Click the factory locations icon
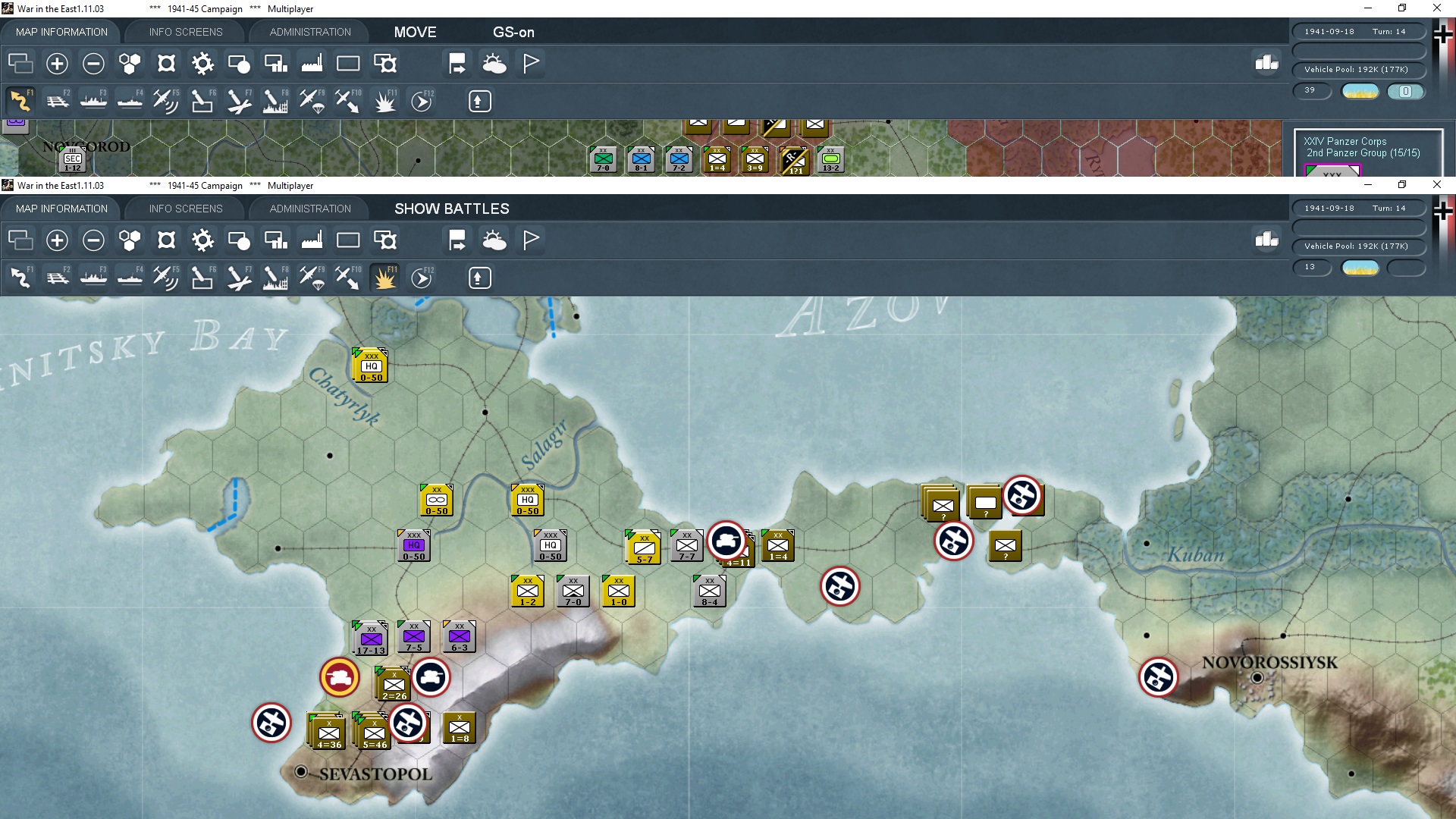The height and width of the screenshot is (819, 1456). coord(312,240)
